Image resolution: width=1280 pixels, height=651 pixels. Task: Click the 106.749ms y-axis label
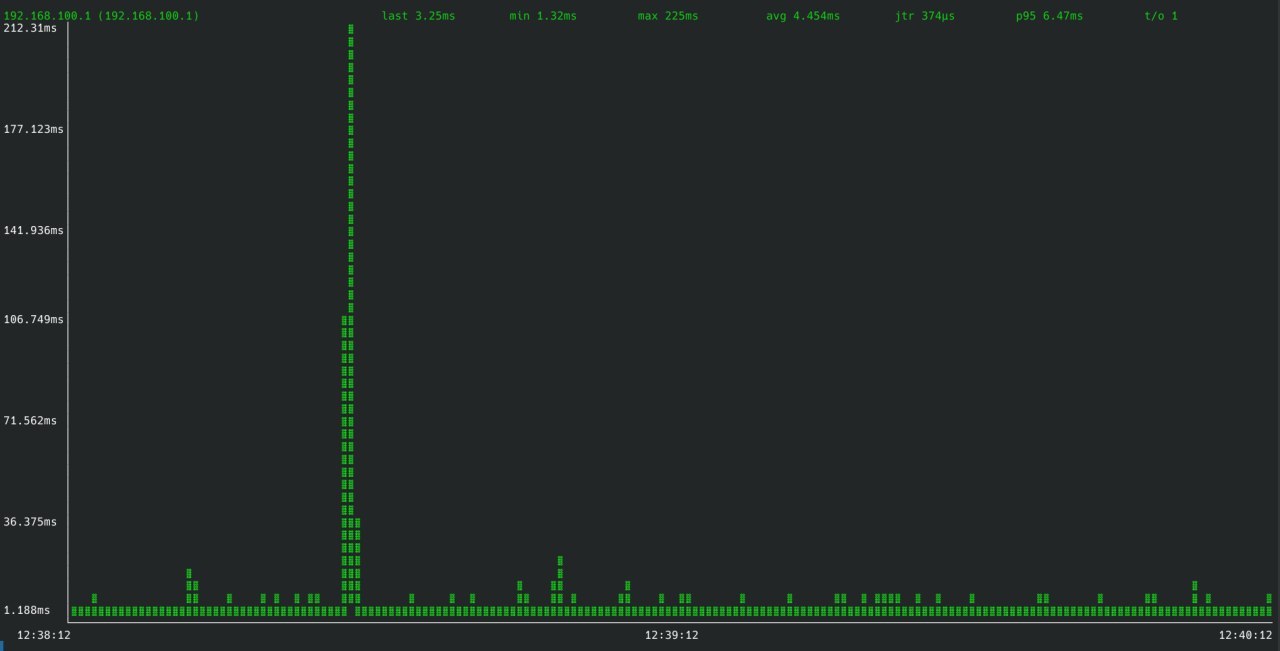(34, 319)
